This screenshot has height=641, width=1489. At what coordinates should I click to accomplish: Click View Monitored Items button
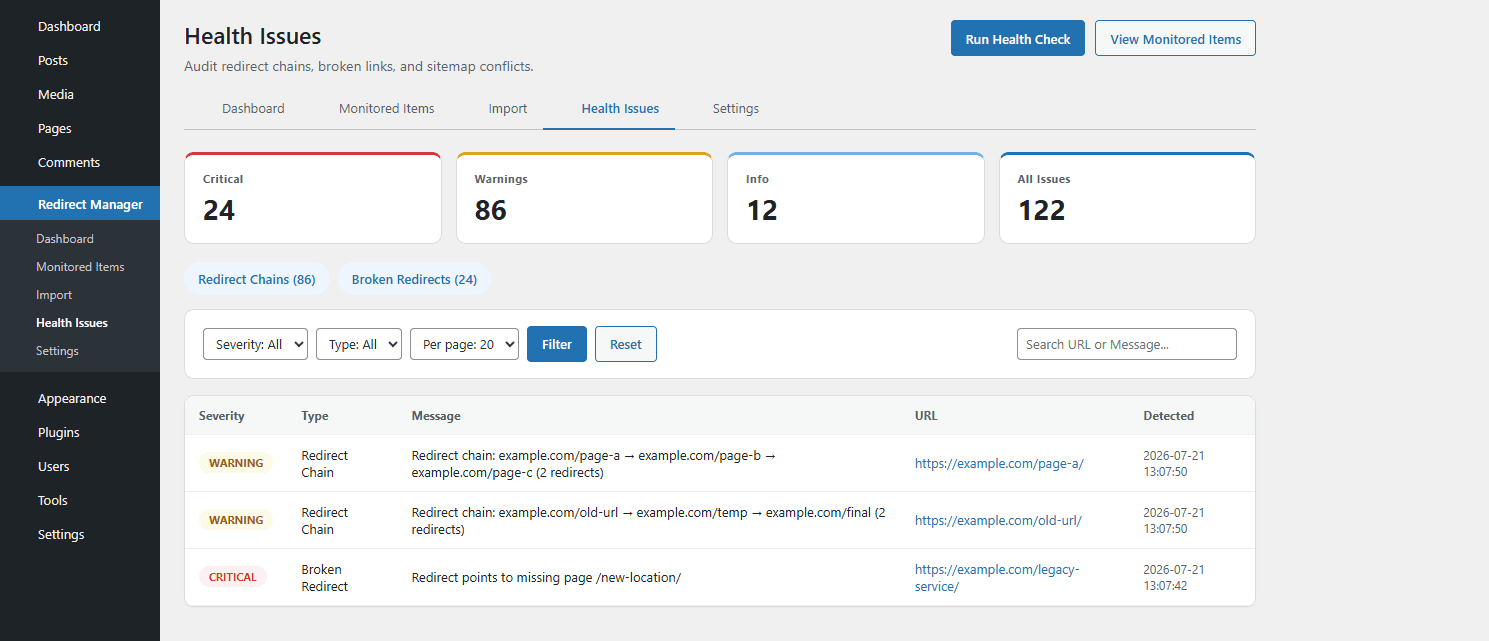pos(1176,39)
